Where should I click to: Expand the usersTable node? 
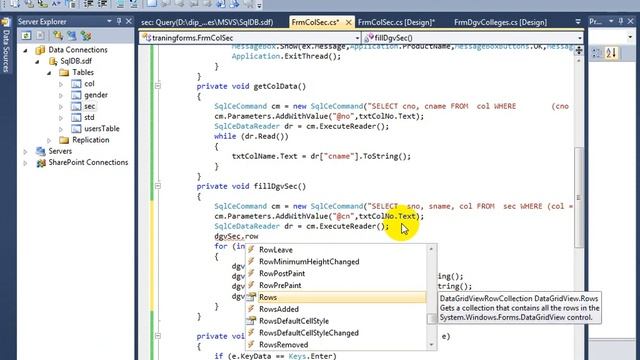[61, 129]
